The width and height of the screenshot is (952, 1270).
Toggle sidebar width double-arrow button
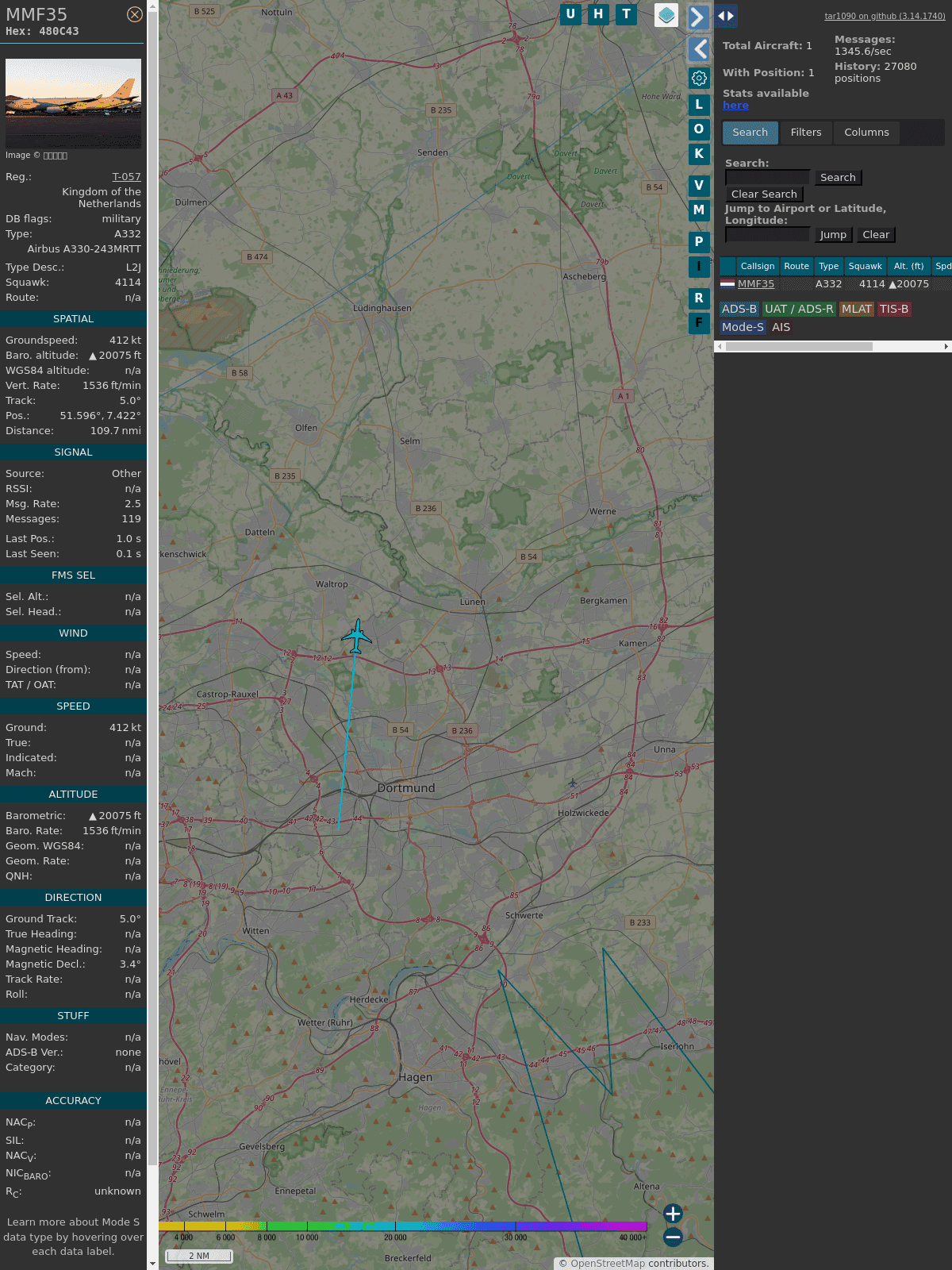coord(726,16)
